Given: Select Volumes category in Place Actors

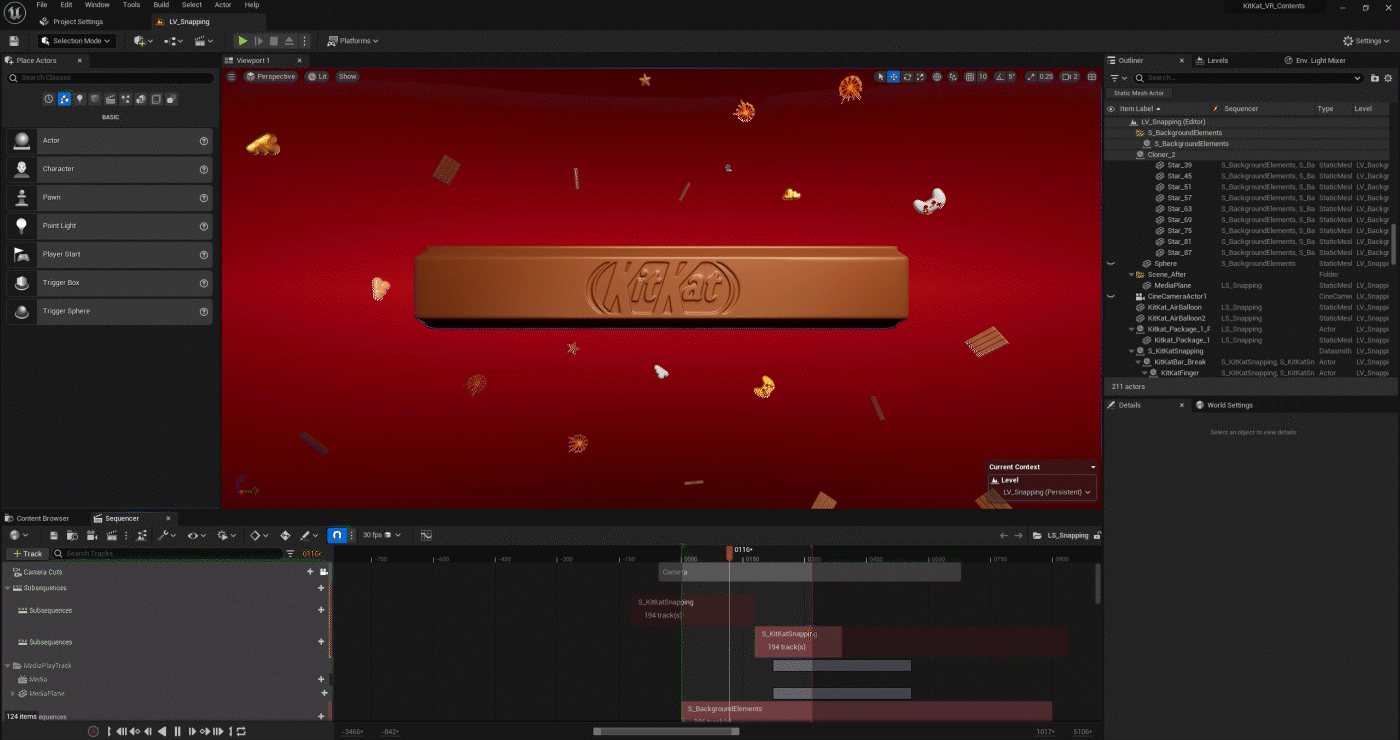Looking at the screenshot, I should click(156, 99).
